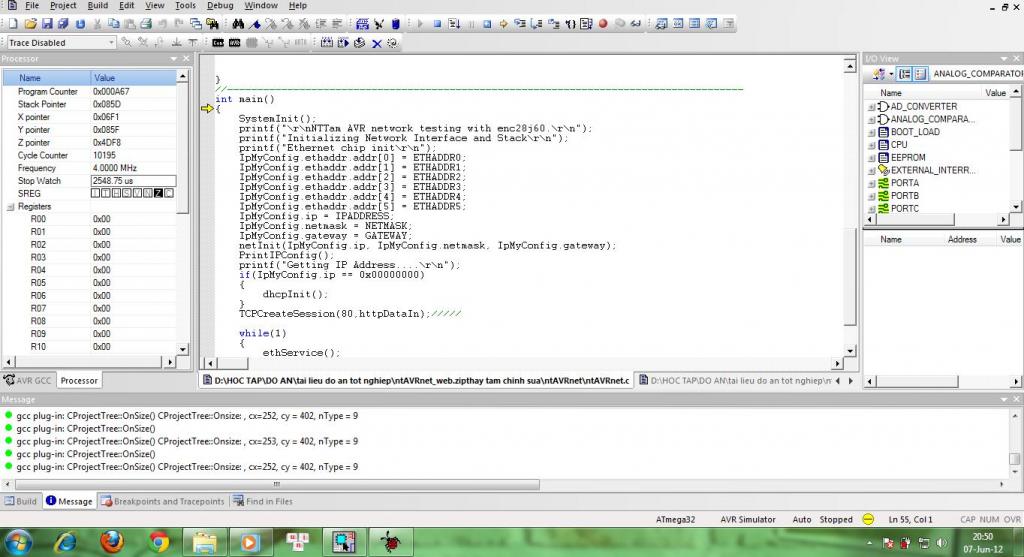Collapse the Registers tree node
The width and height of the screenshot is (1024, 557).
(10, 206)
